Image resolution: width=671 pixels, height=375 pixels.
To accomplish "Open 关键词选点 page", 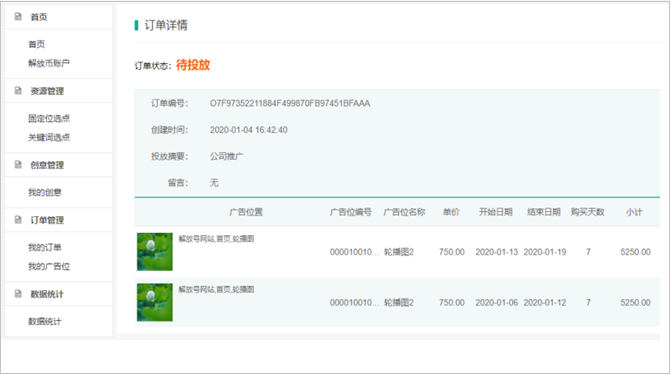I will [49, 137].
